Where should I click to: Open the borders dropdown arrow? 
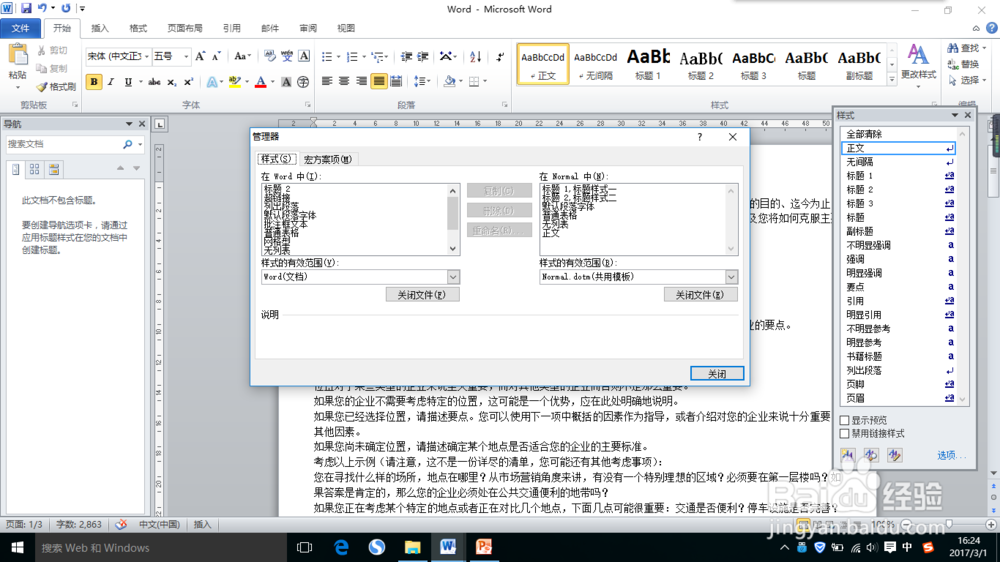[485, 82]
